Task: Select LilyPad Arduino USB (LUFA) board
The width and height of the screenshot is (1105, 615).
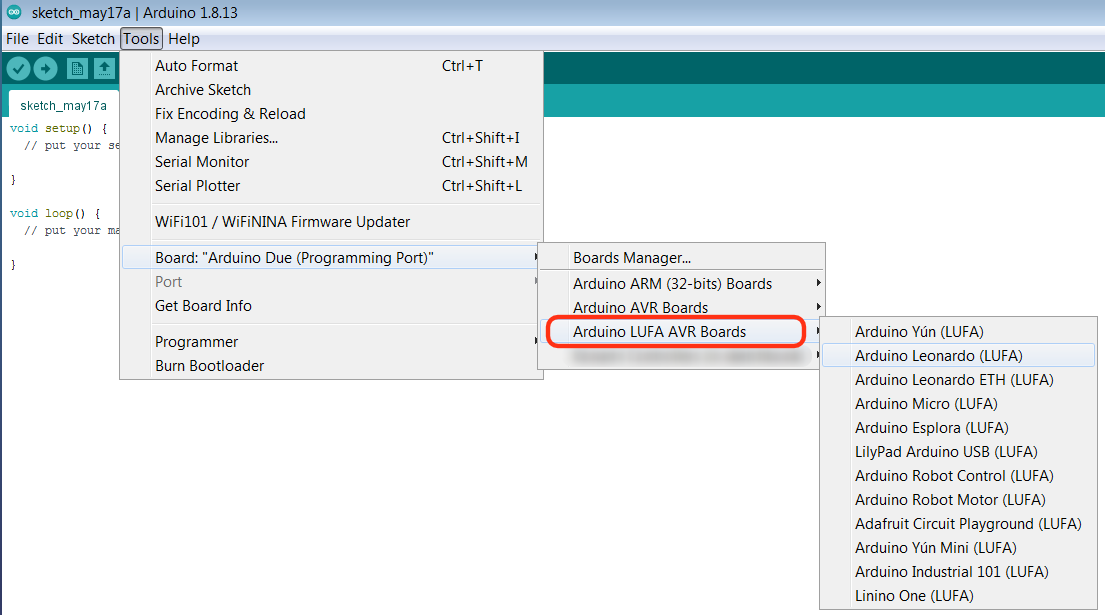Action: pyautogui.click(x=958, y=451)
